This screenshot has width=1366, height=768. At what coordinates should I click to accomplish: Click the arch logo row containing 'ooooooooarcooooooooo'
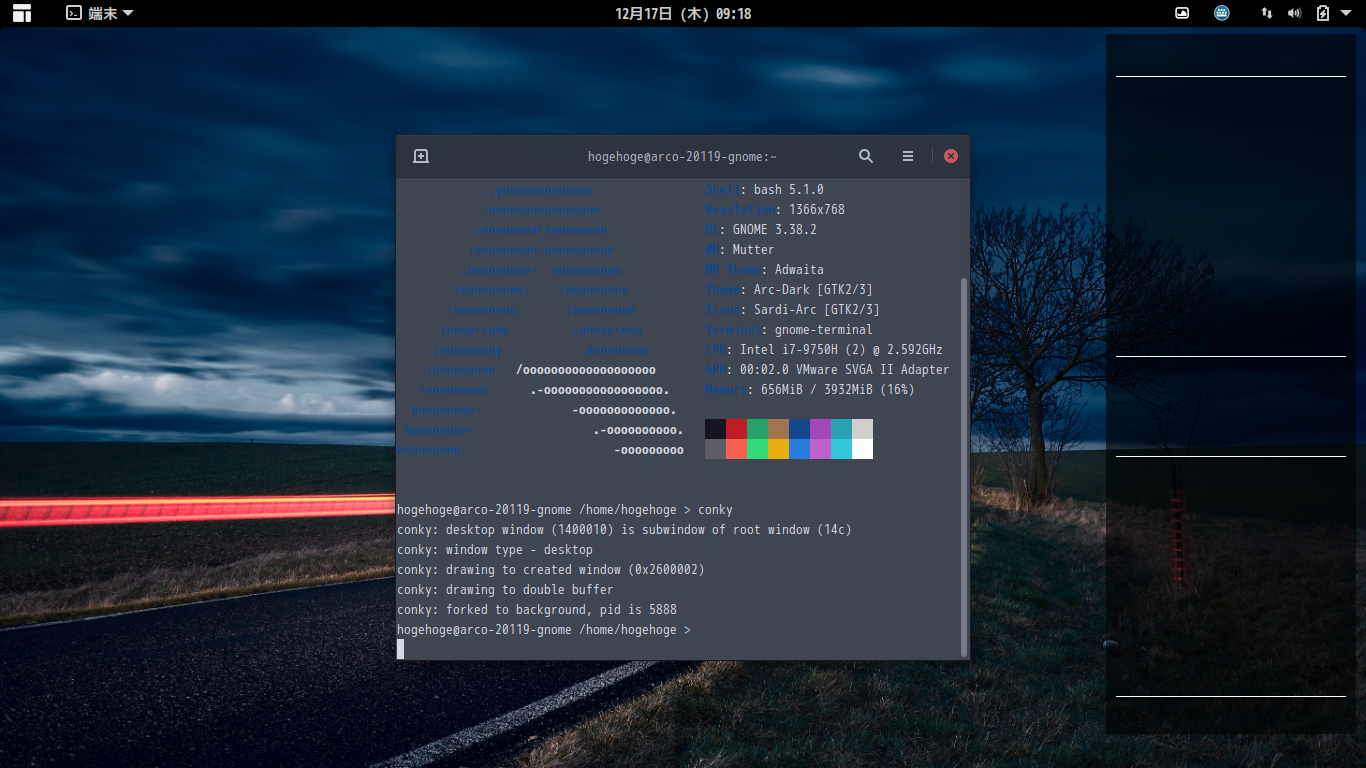(540, 229)
